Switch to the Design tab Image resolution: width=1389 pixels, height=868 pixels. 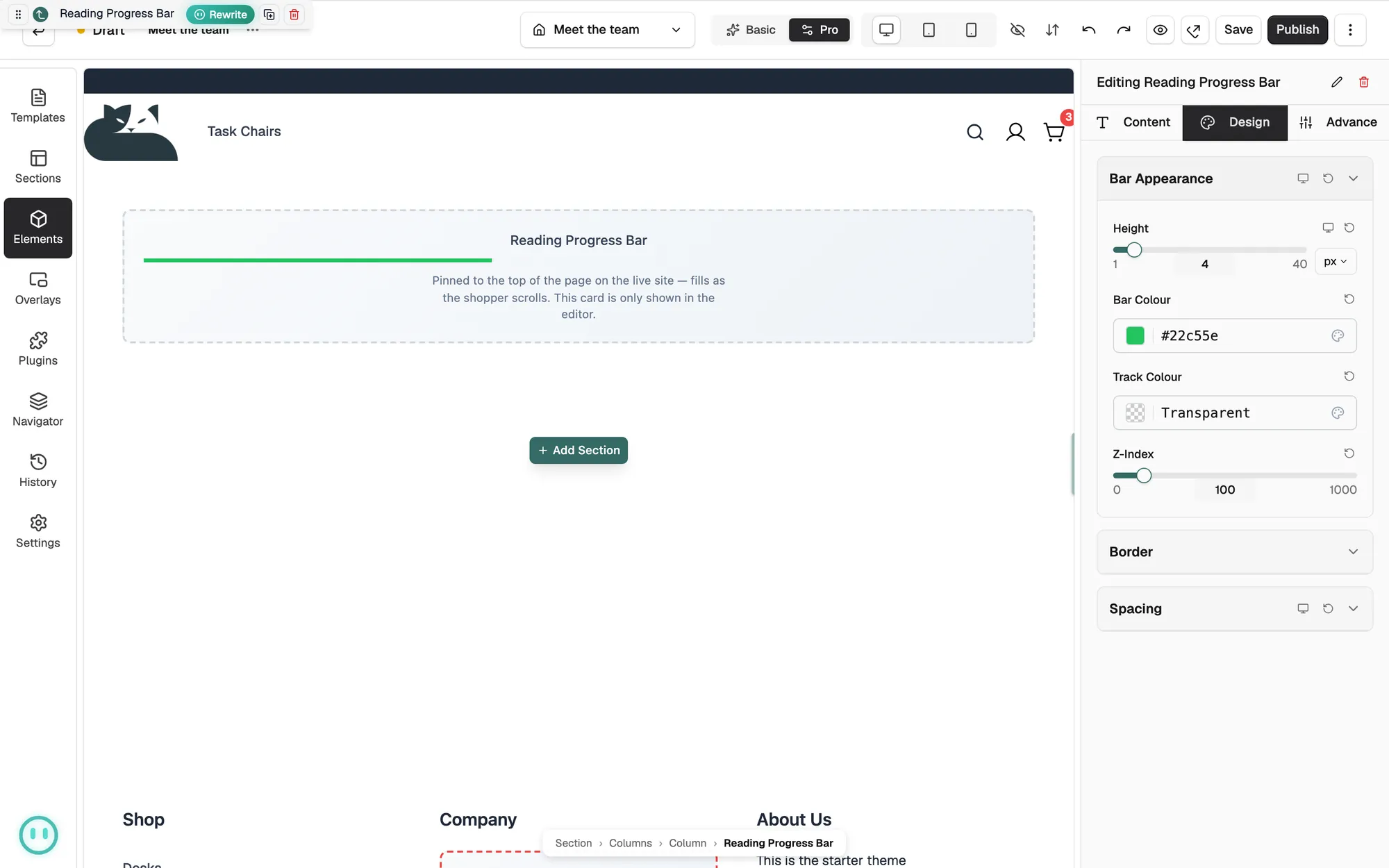pos(1235,122)
